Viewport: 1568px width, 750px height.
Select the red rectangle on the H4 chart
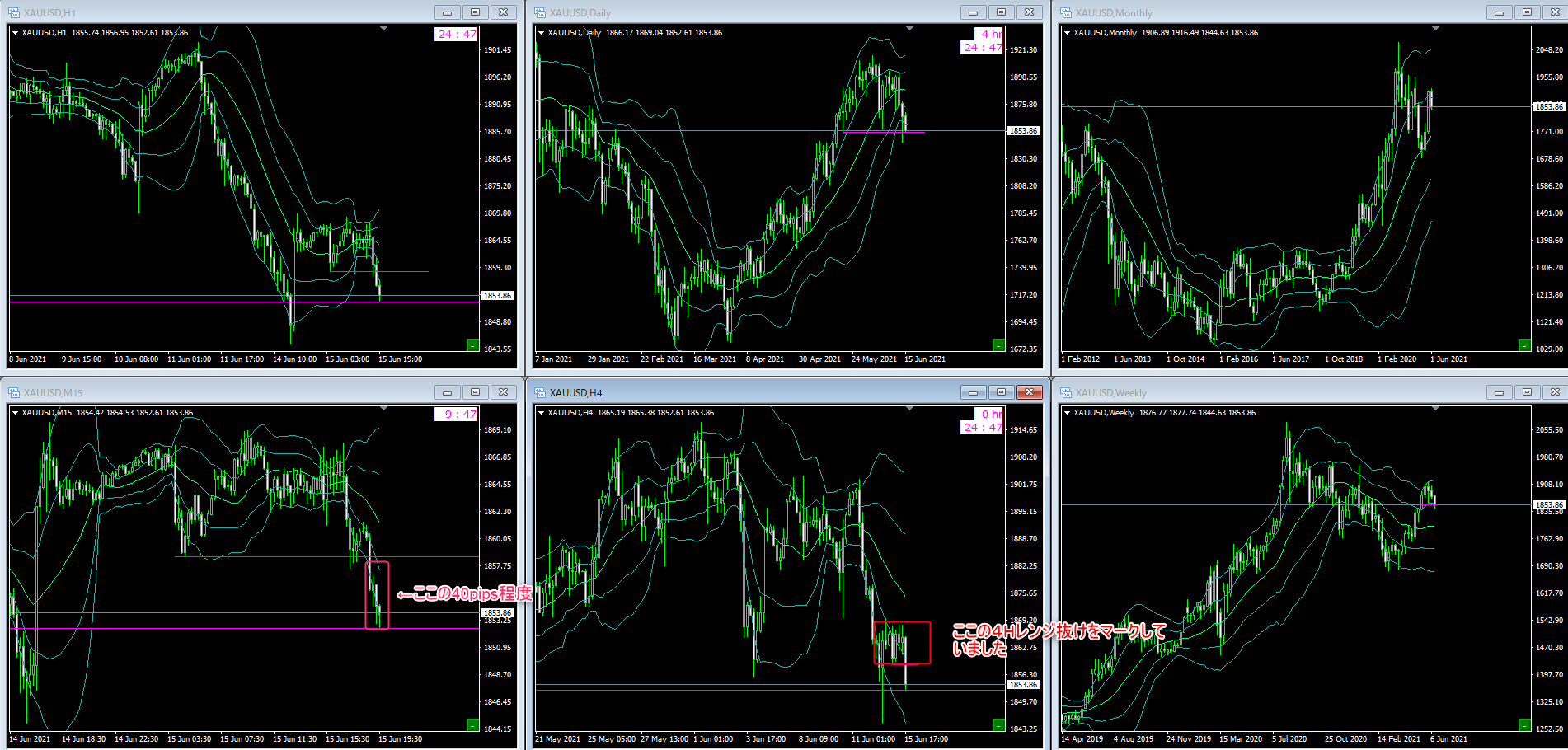click(x=902, y=622)
